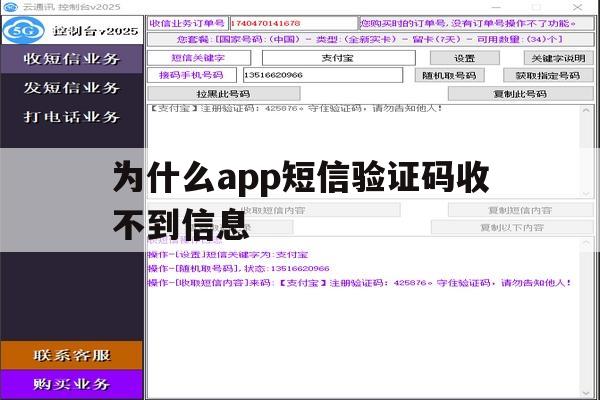Close the 云通讯 控制台 window
This screenshot has height=400, width=600.
[577, 7]
